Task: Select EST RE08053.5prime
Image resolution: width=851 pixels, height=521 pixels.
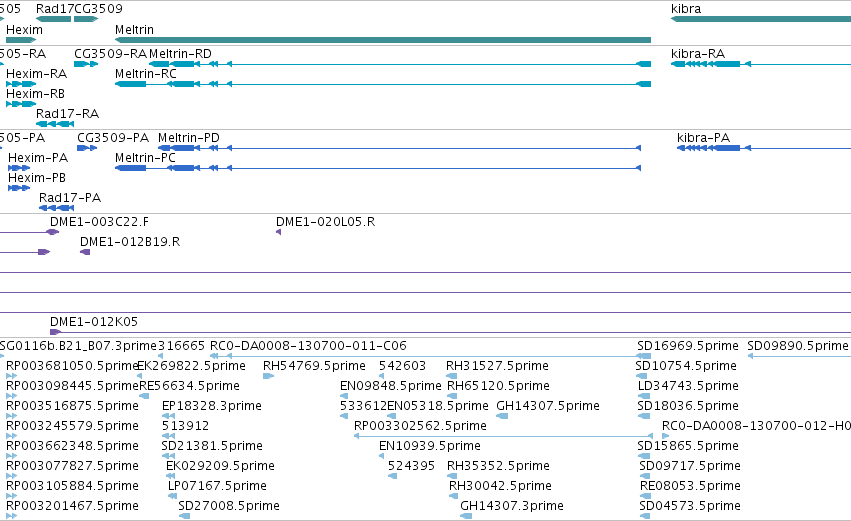Action: pos(690,486)
